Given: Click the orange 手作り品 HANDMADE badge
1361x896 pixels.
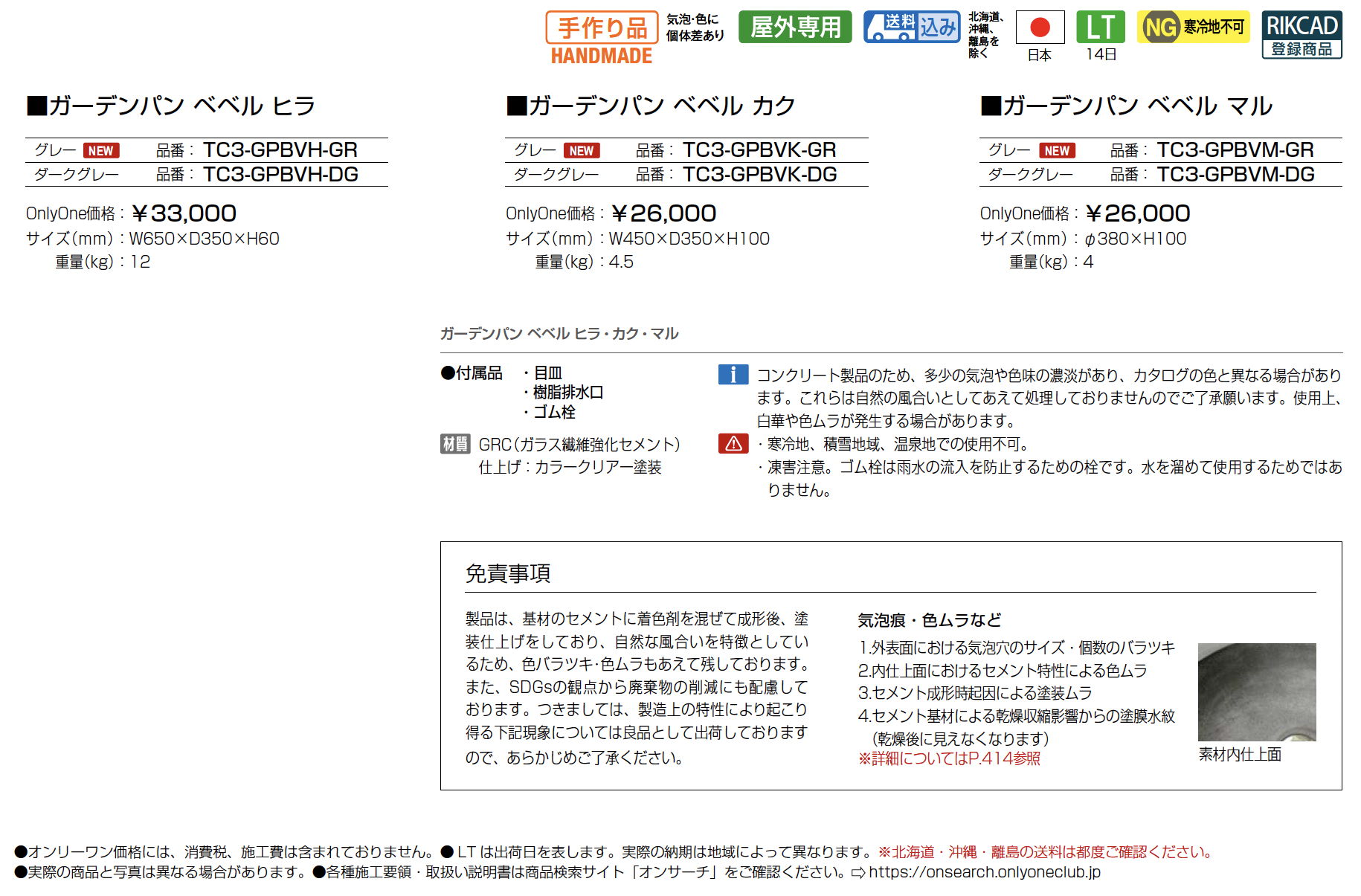Looking at the screenshot, I should pyautogui.click(x=602, y=37).
